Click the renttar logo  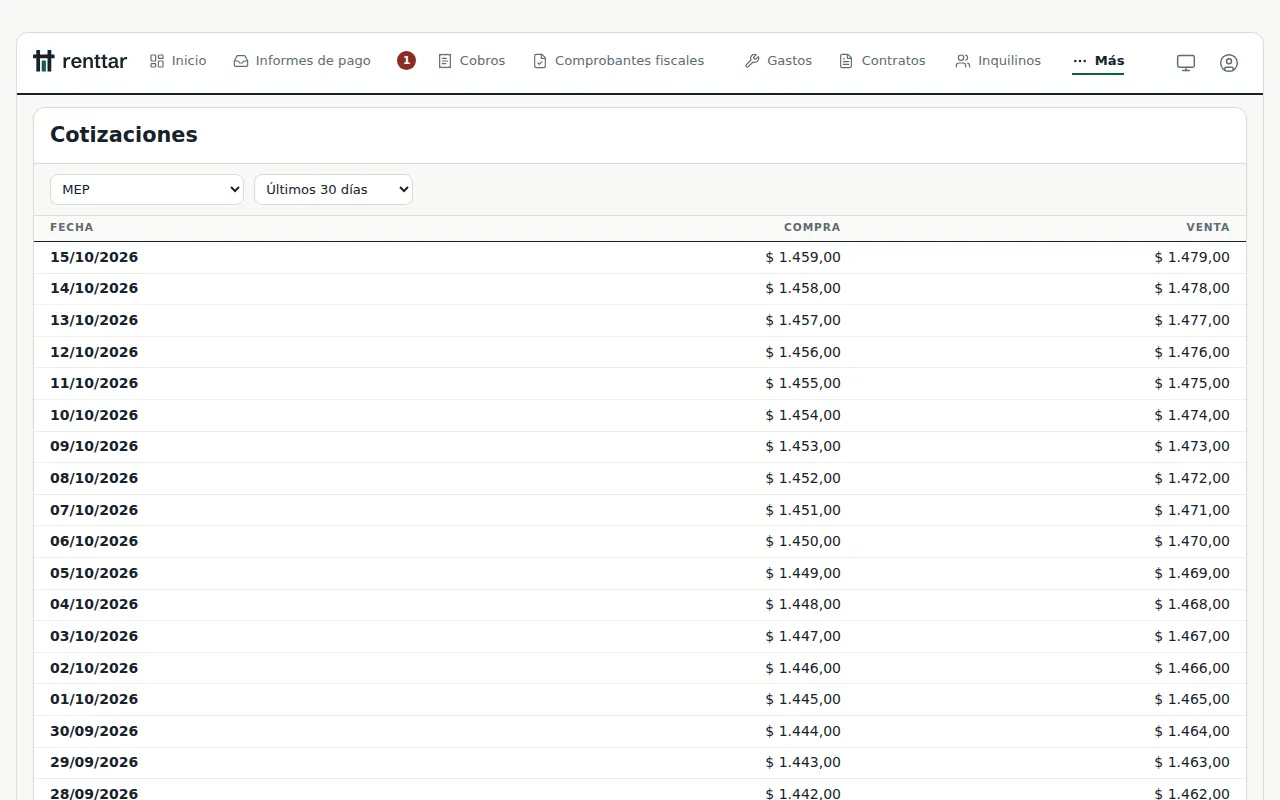[80, 61]
